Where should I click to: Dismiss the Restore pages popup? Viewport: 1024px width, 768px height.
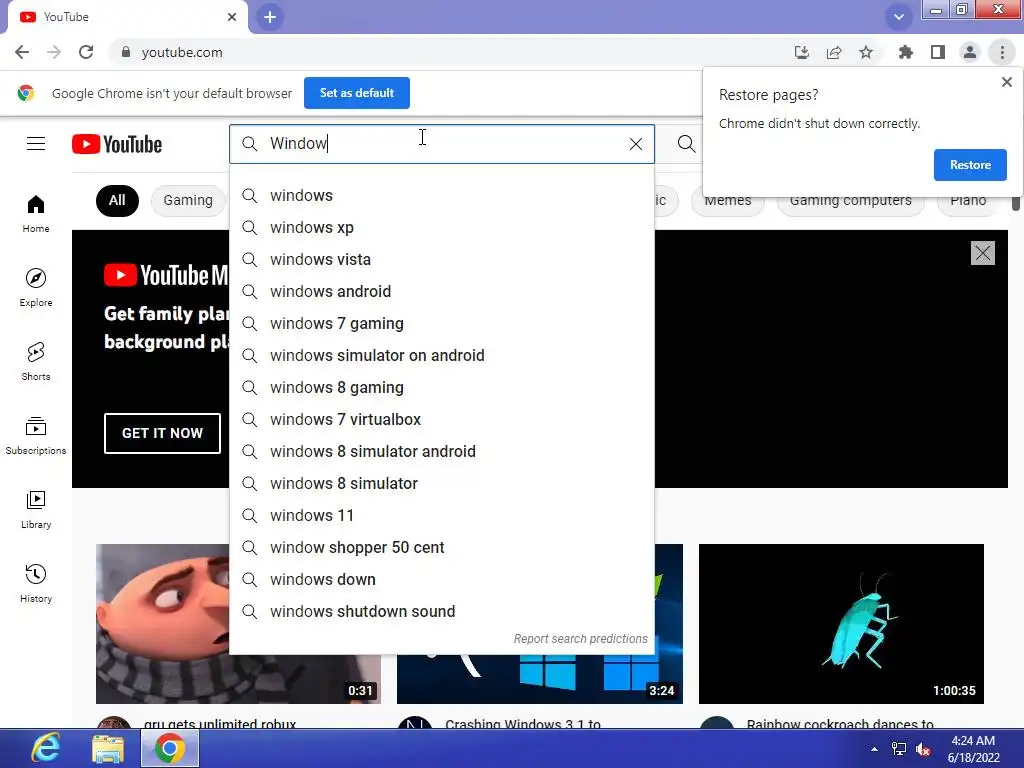(x=1007, y=82)
